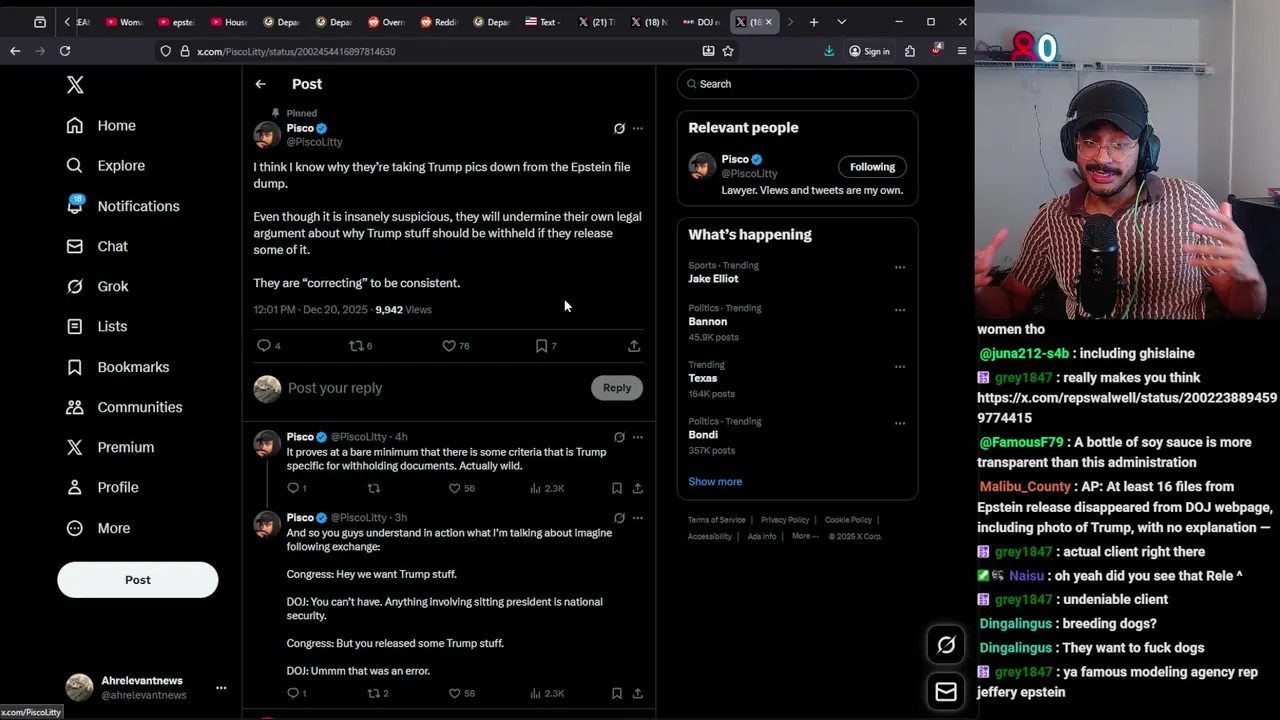Open the Home page

(101, 125)
